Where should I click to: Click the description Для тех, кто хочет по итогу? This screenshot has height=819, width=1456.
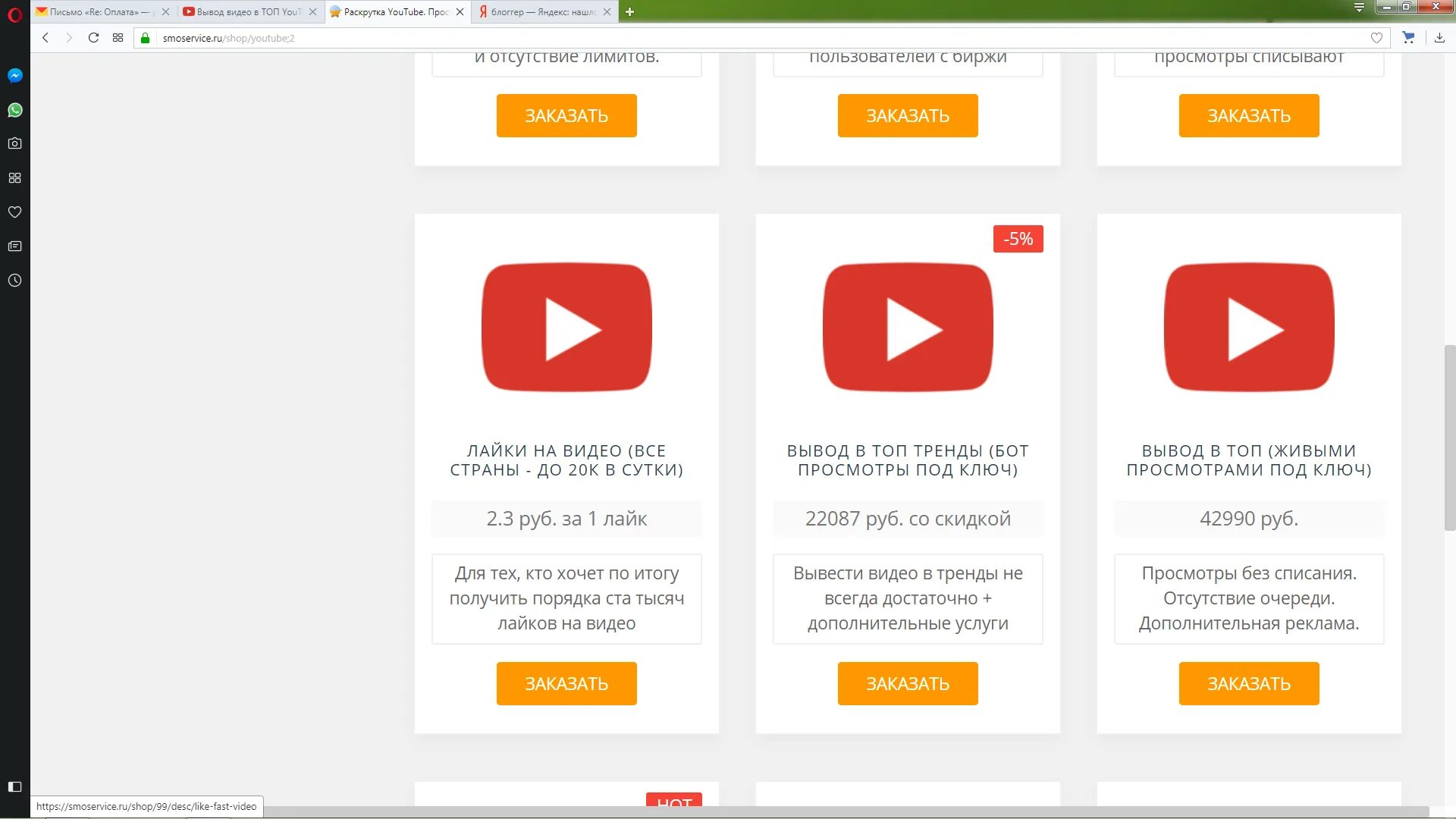pos(566,598)
